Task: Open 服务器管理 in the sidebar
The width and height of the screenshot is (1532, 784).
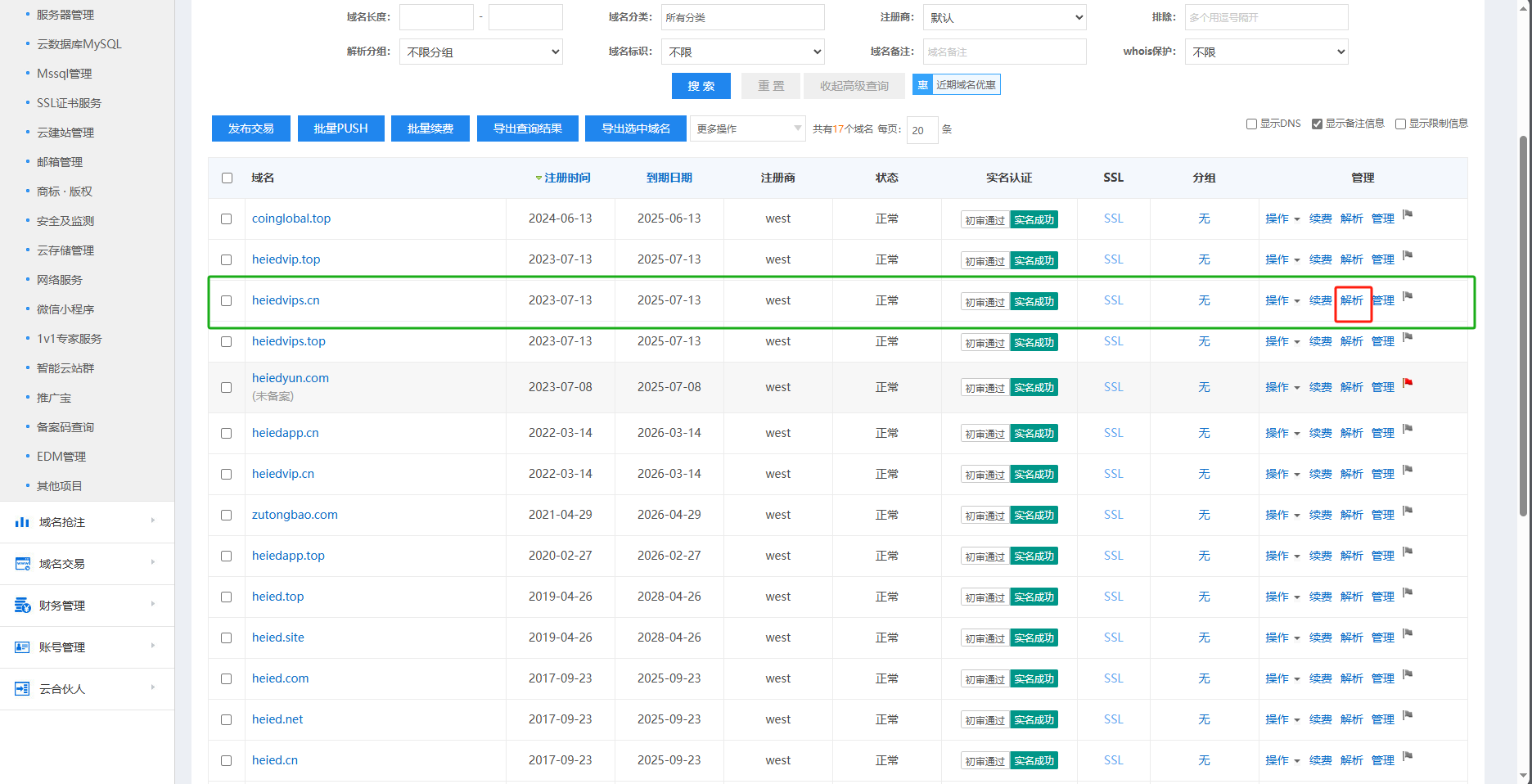Action: coord(65,15)
